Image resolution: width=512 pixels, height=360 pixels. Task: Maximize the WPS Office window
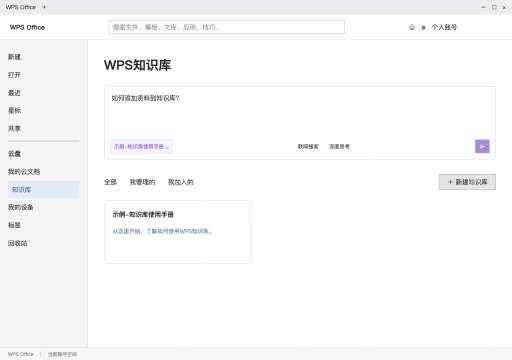494,7
